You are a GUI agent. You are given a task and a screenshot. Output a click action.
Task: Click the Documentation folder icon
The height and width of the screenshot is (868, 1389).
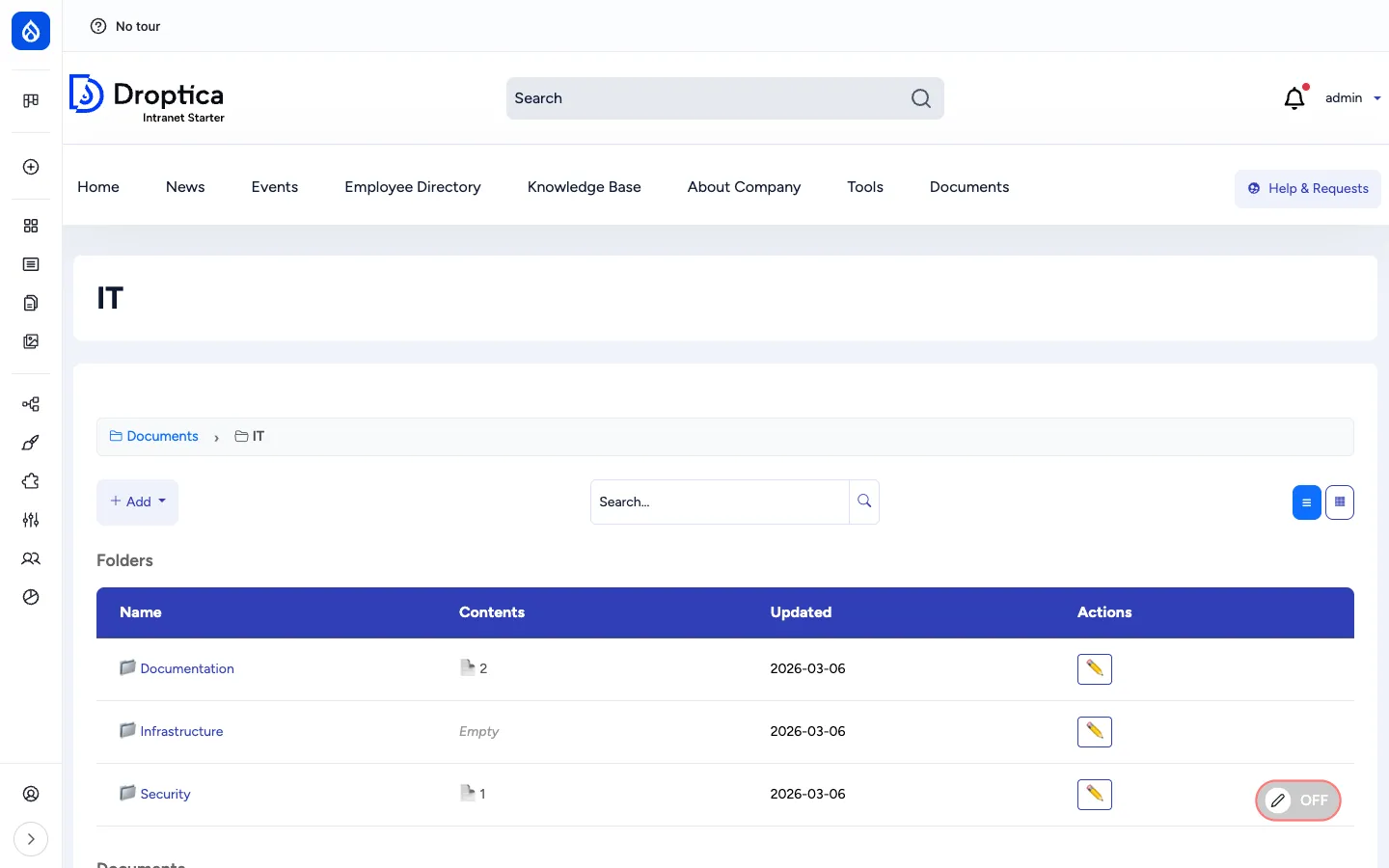pos(127,667)
